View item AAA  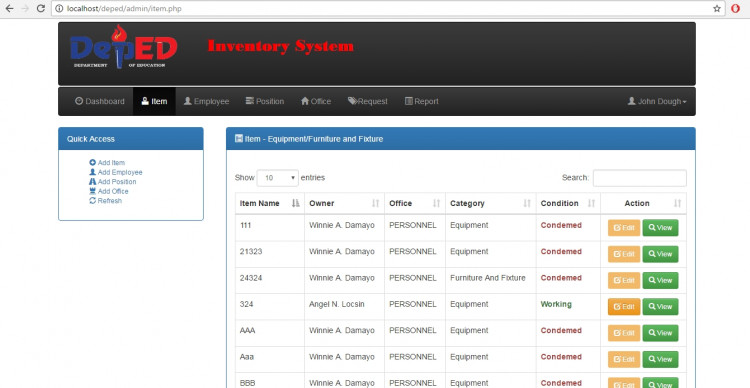(x=660, y=333)
